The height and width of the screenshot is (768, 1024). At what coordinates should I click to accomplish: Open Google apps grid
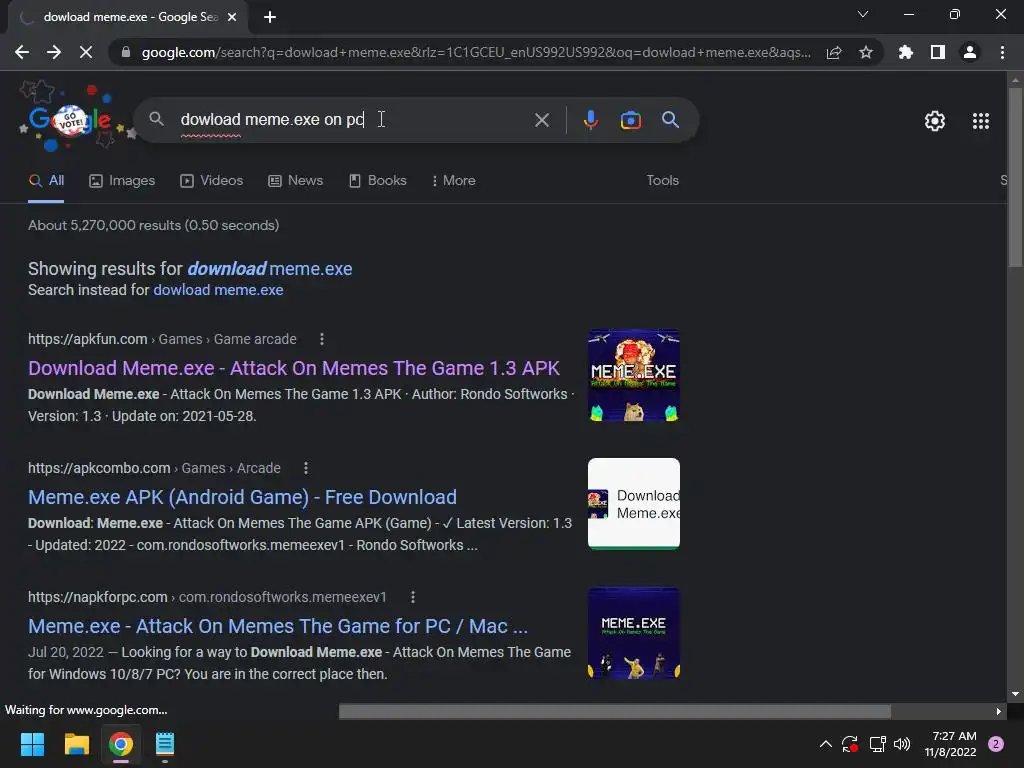point(980,121)
